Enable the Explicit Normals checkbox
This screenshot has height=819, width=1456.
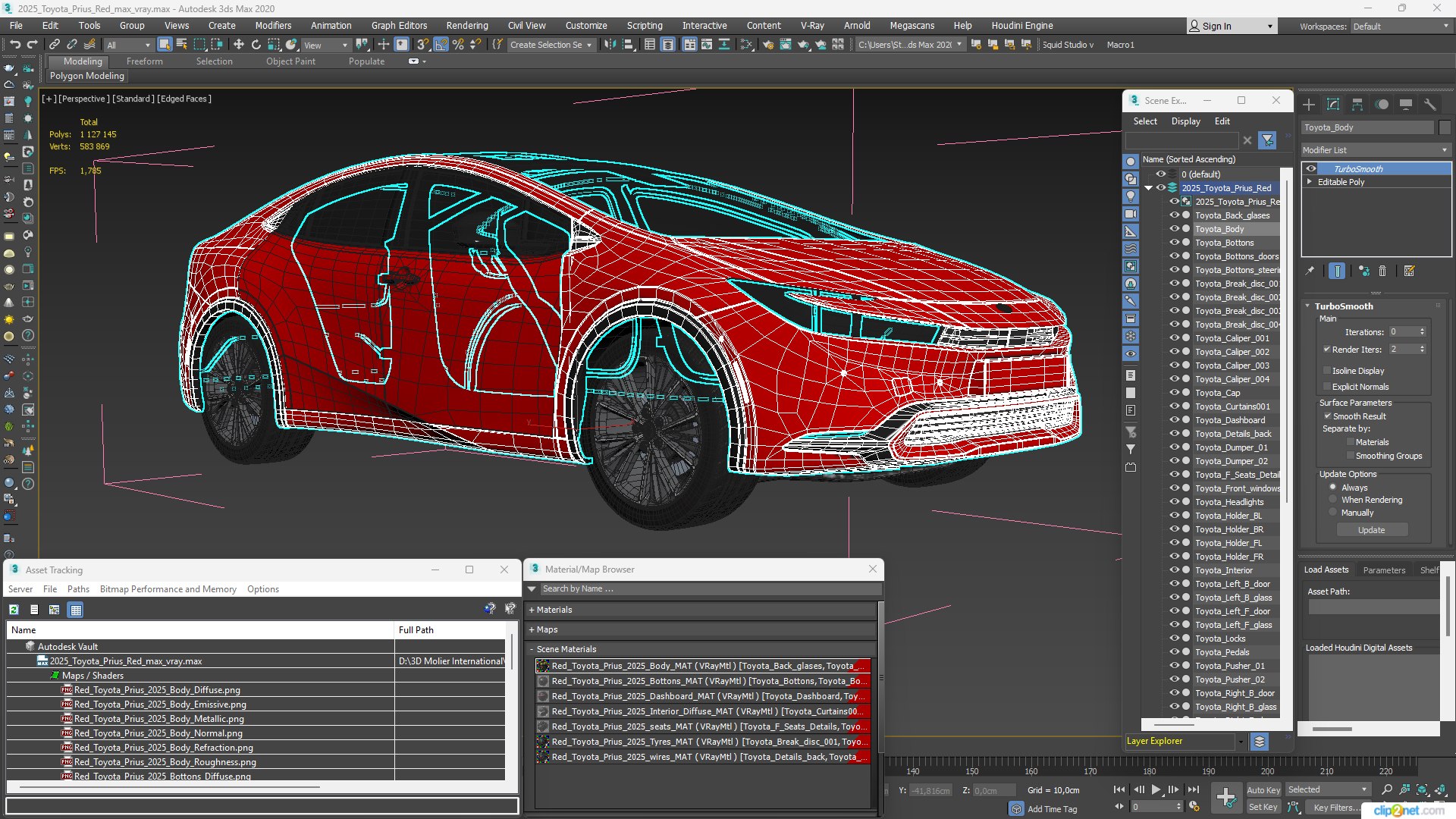1327,387
